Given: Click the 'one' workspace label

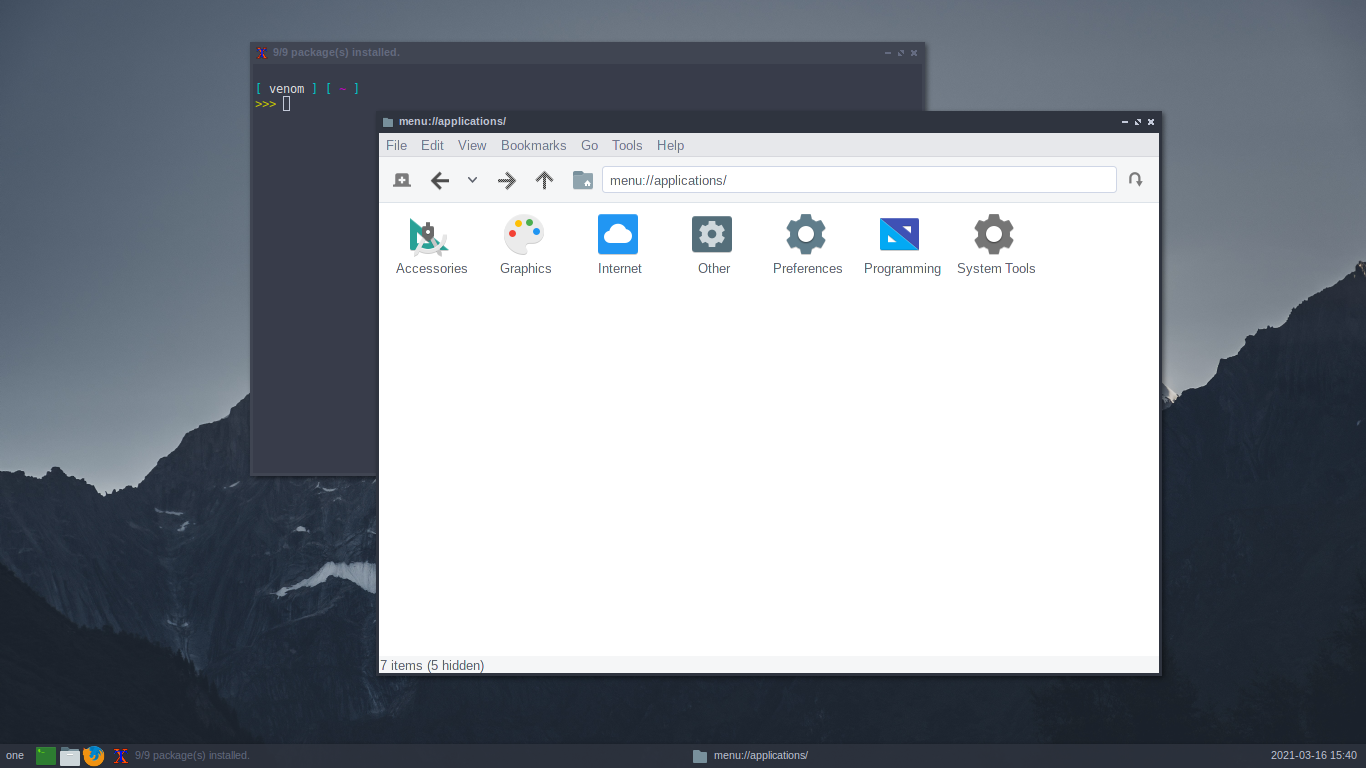Looking at the screenshot, I should click(15, 756).
